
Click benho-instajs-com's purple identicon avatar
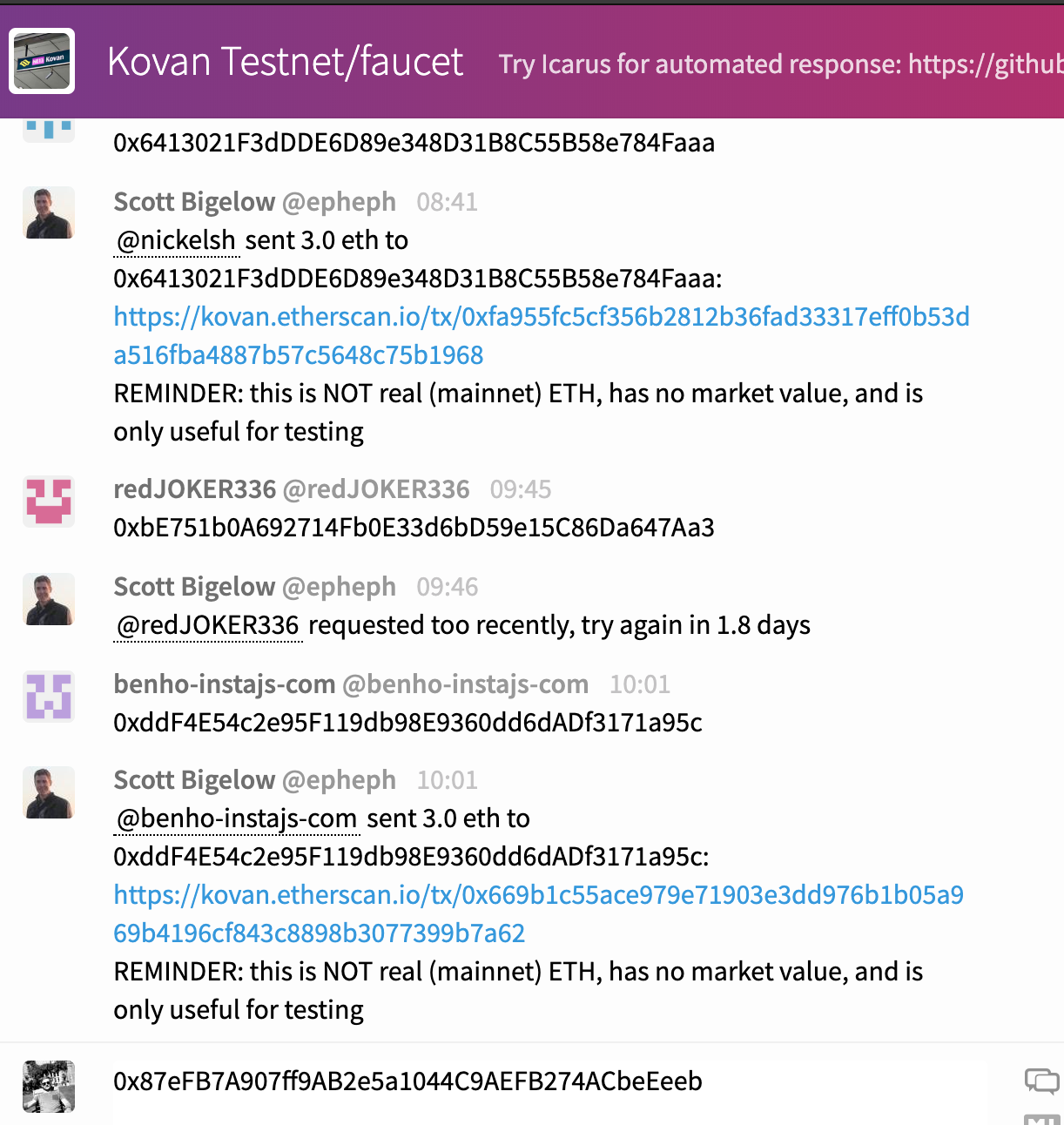tap(49, 697)
